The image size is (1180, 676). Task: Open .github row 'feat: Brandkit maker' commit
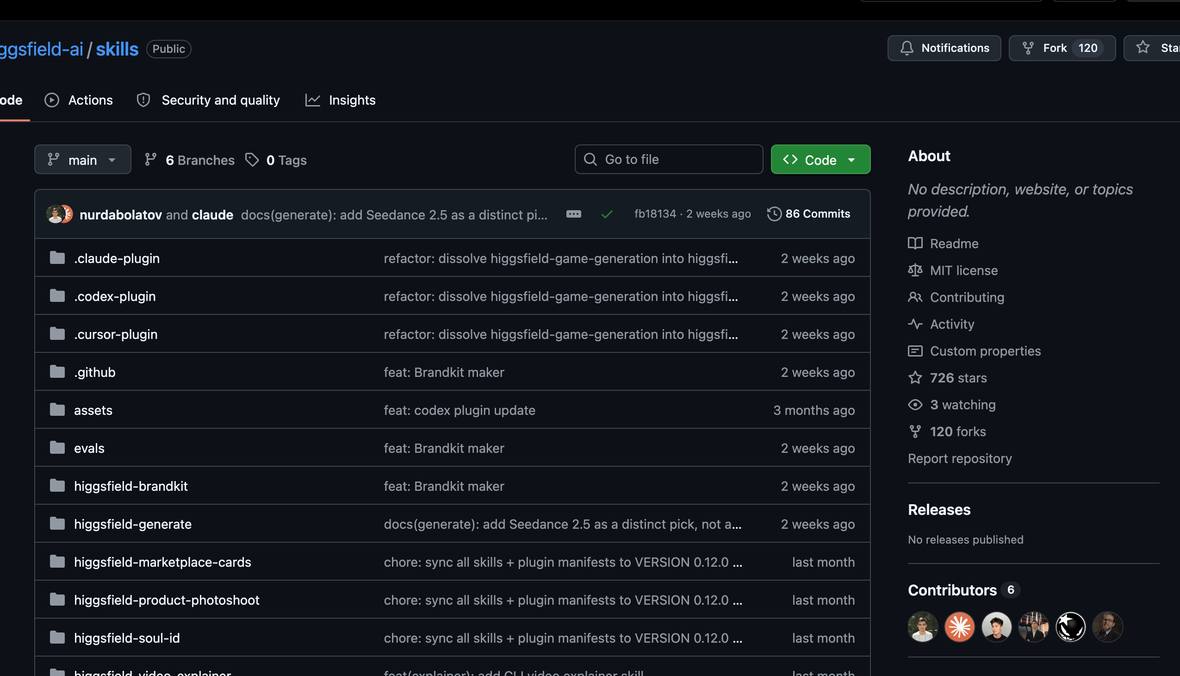click(444, 373)
